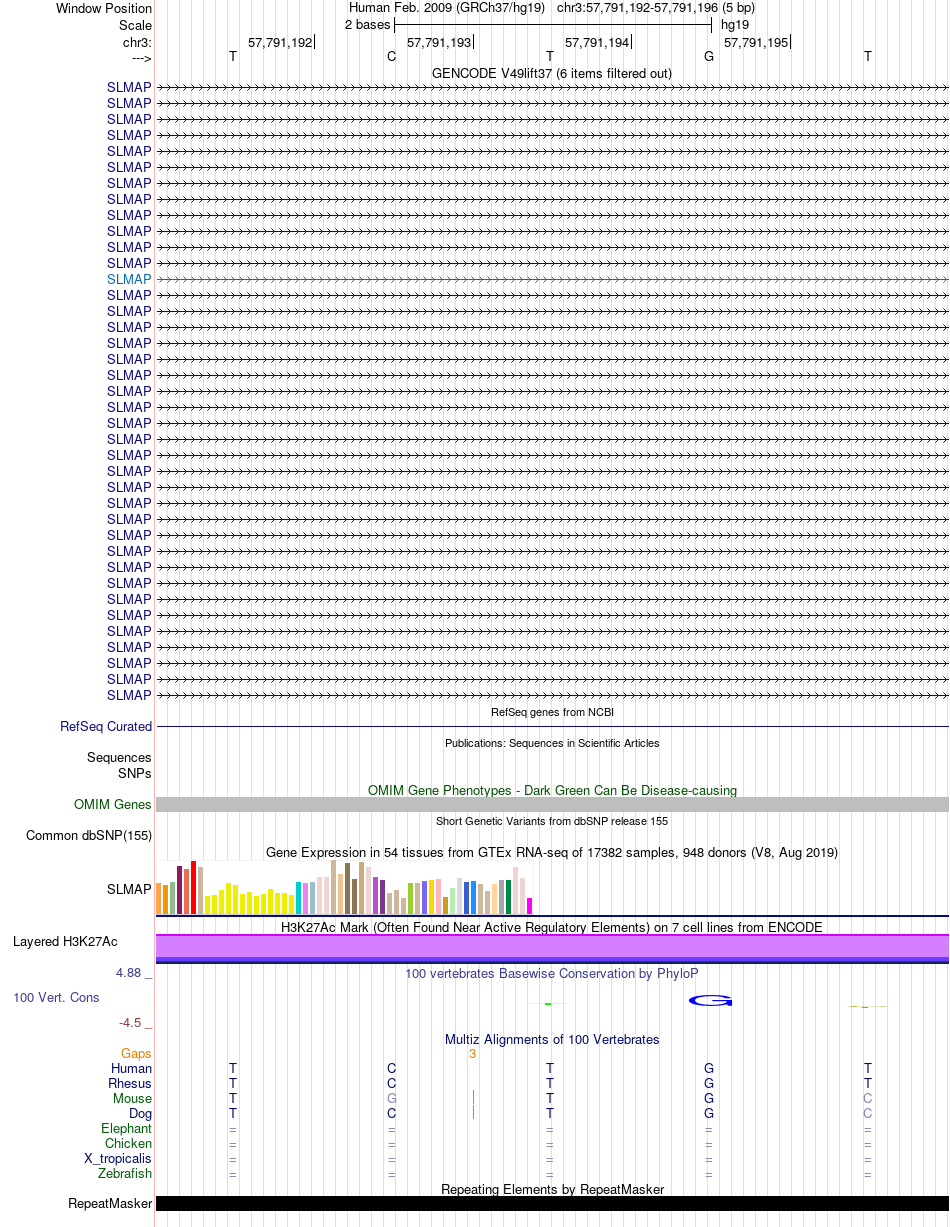Screen dimensions: 950x1227
Task: Click the gray OMIM Genes bar
Action: (x=552, y=805)
